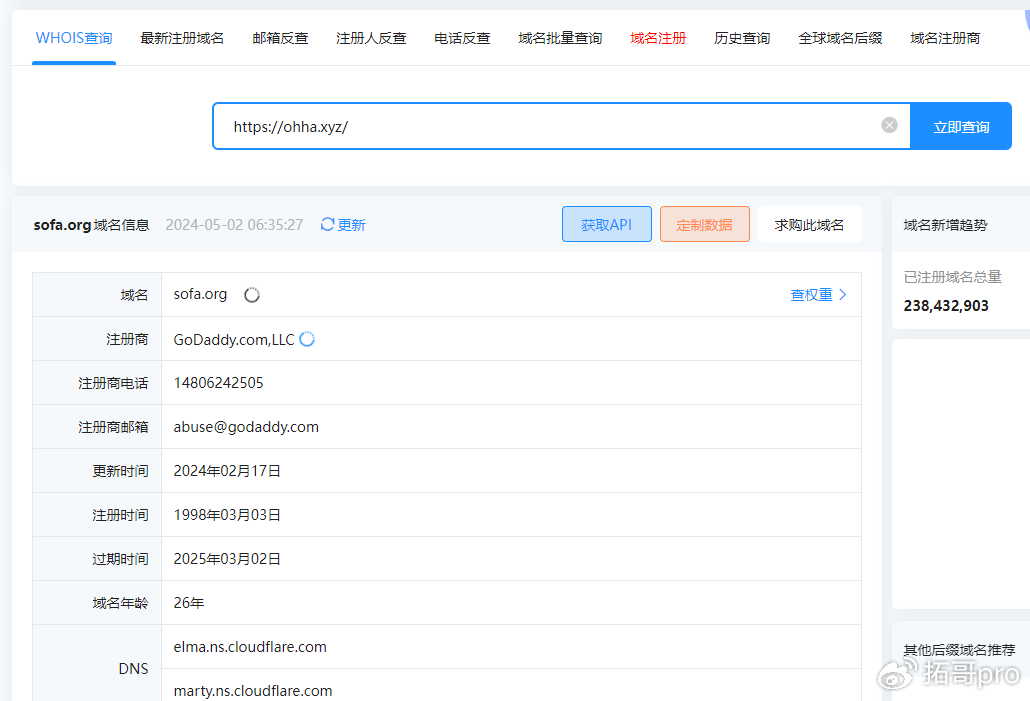Select the 域名注册商 tab
The height and width of the screenshot is (701, 1030).
tap(945, 38)
